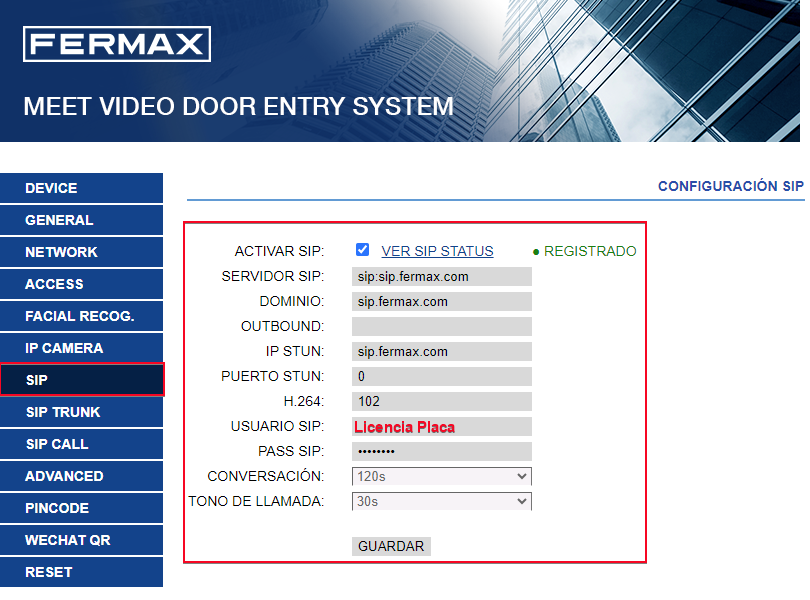Expand the Conversación duration dropdown
The height and width of the screenshot is (600, 810).
point(441,476)
